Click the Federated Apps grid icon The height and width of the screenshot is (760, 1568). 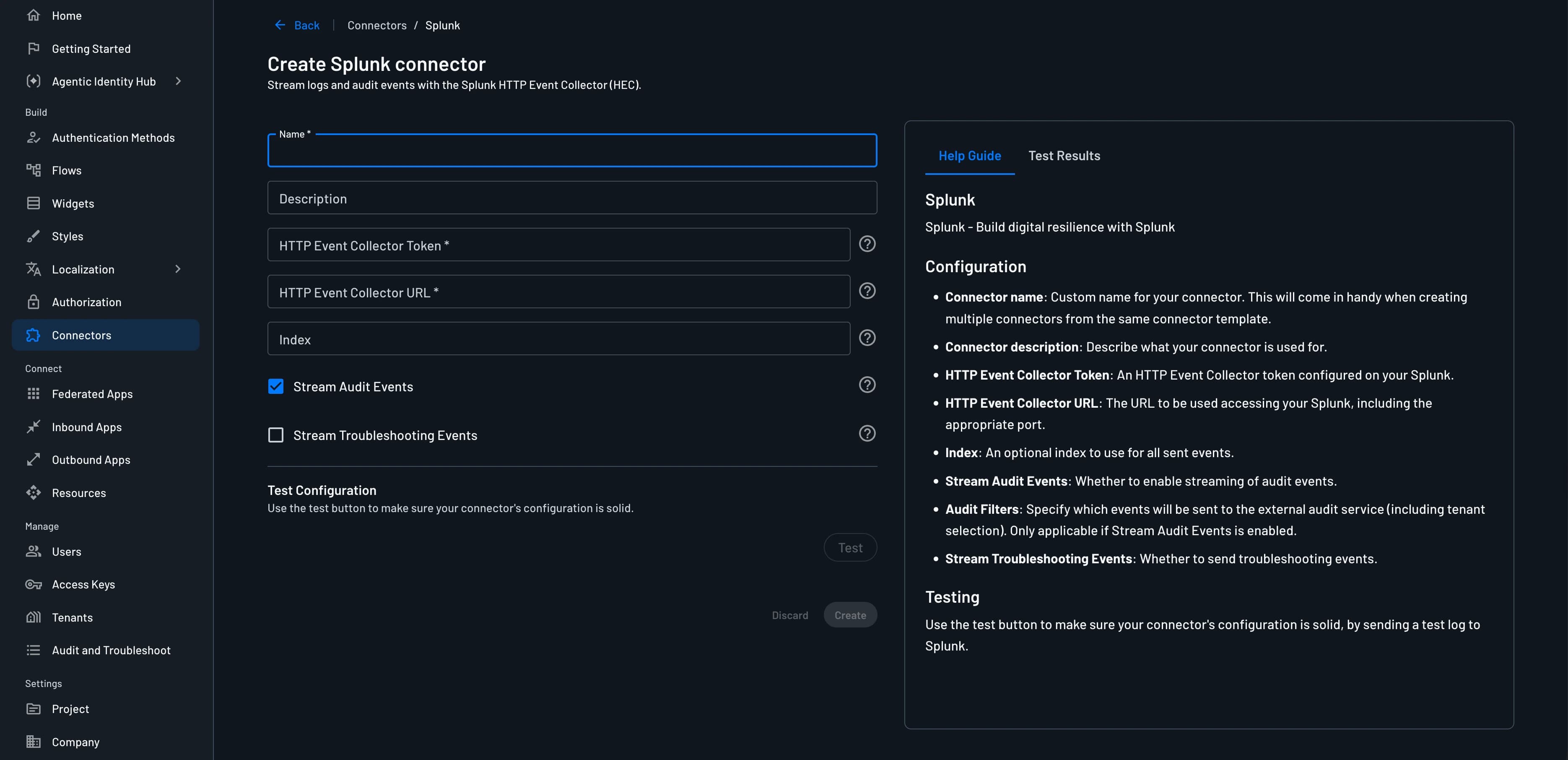point(34,394)
